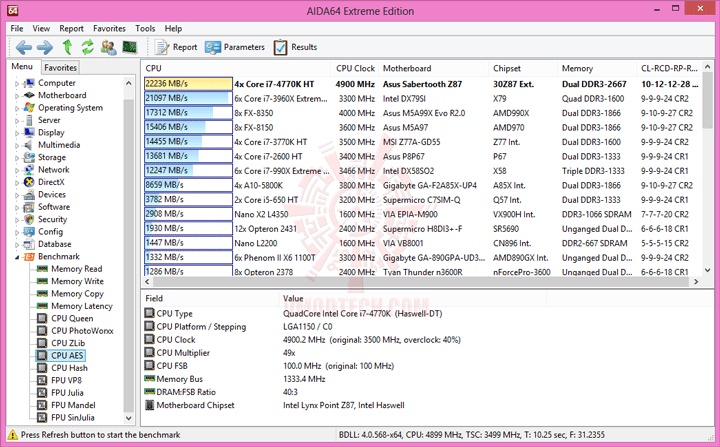Open the Tools menu
This screenshot has width=720, height=447.
coord(145,28)
